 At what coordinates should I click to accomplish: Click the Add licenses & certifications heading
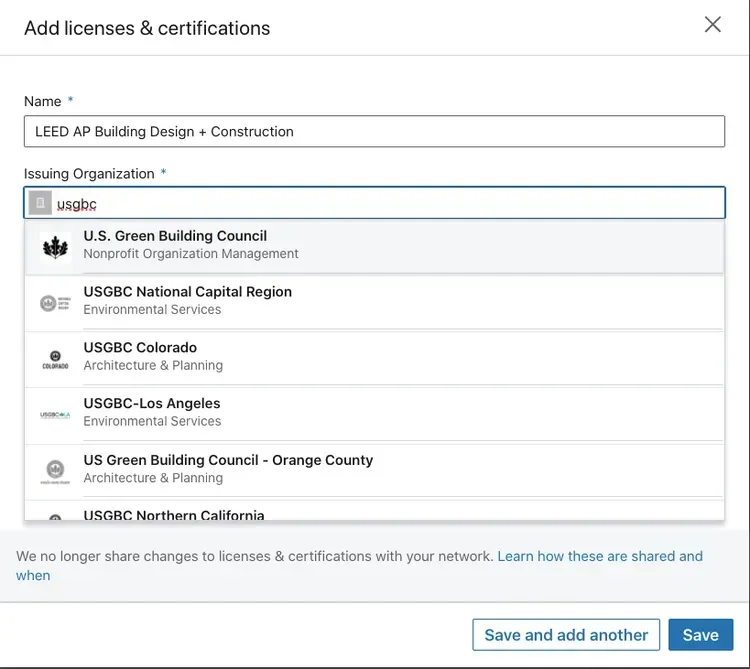coord(147,28)
